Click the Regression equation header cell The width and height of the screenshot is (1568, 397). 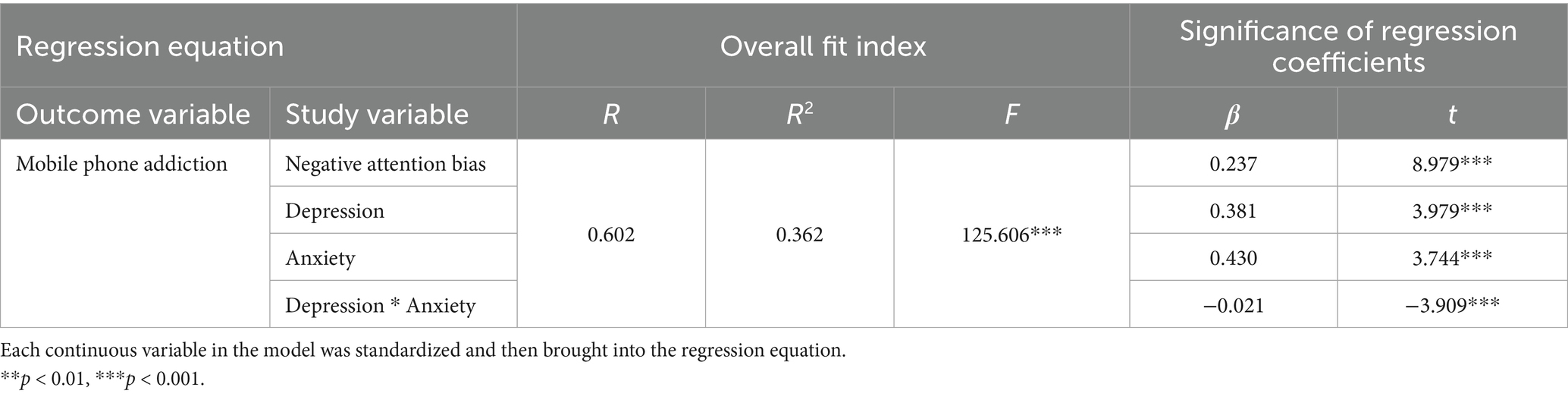click(259, 46)
